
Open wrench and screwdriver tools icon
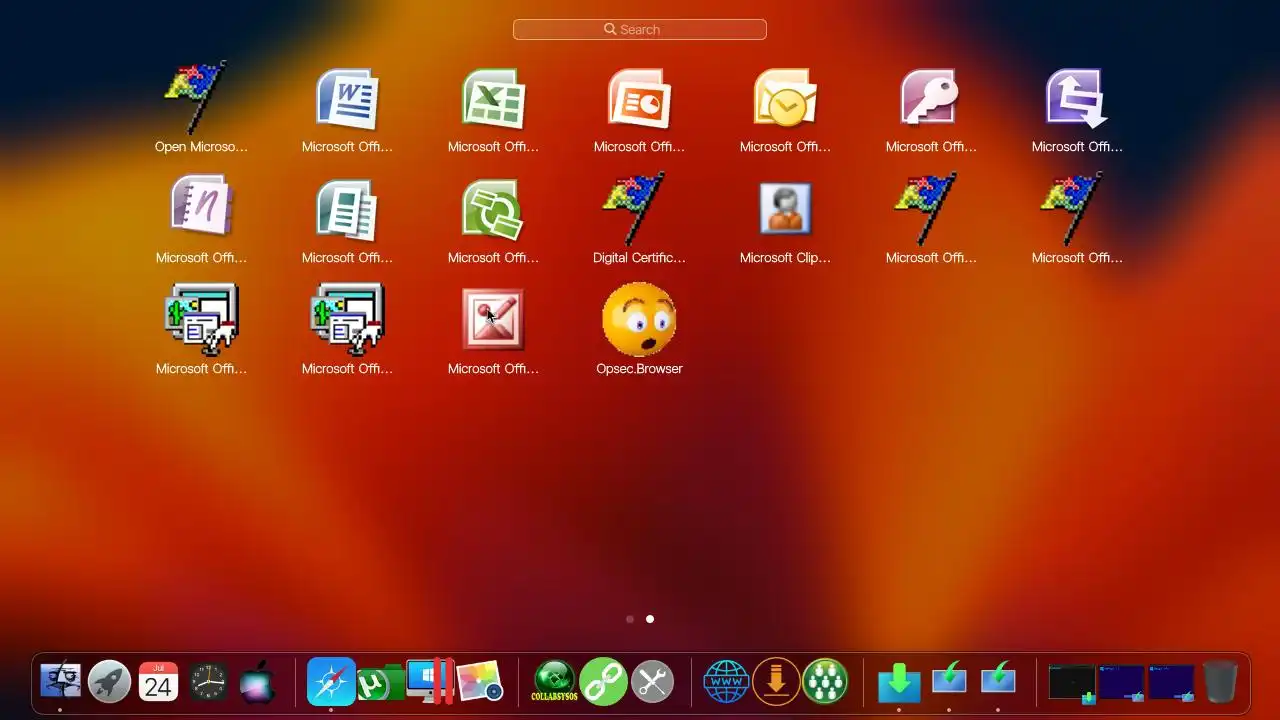point(652,682)
